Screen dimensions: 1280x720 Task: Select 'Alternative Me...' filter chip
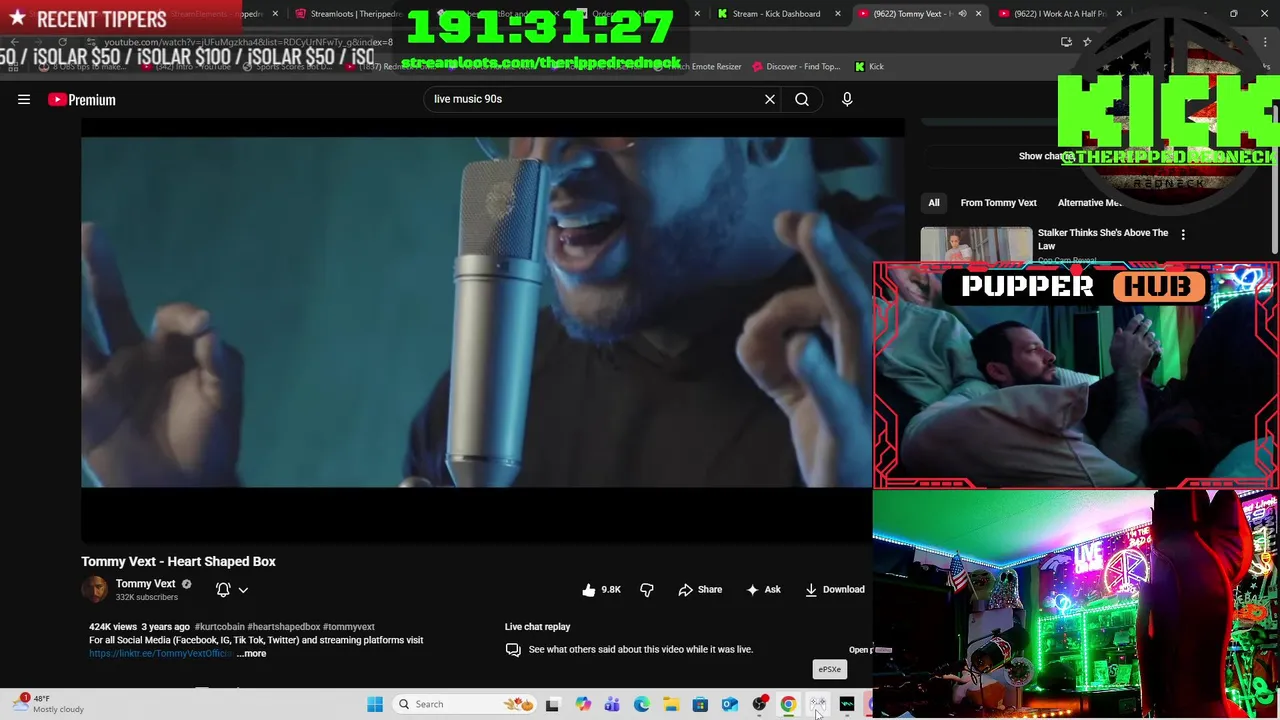click(1089, 203)
